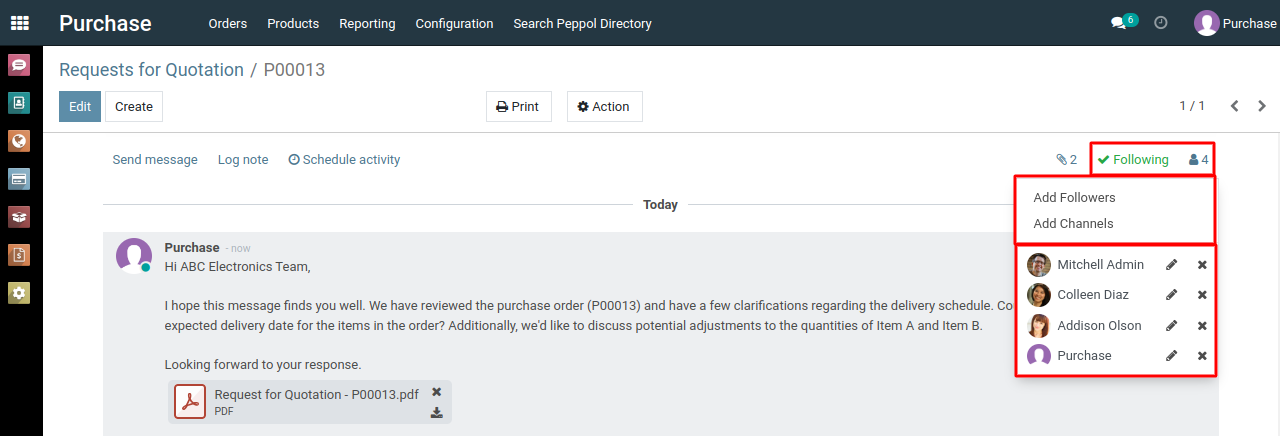The height and width of the screenshot is (436, 1280).
Task: Go to next record arrow
Action: pos(1262,106)
